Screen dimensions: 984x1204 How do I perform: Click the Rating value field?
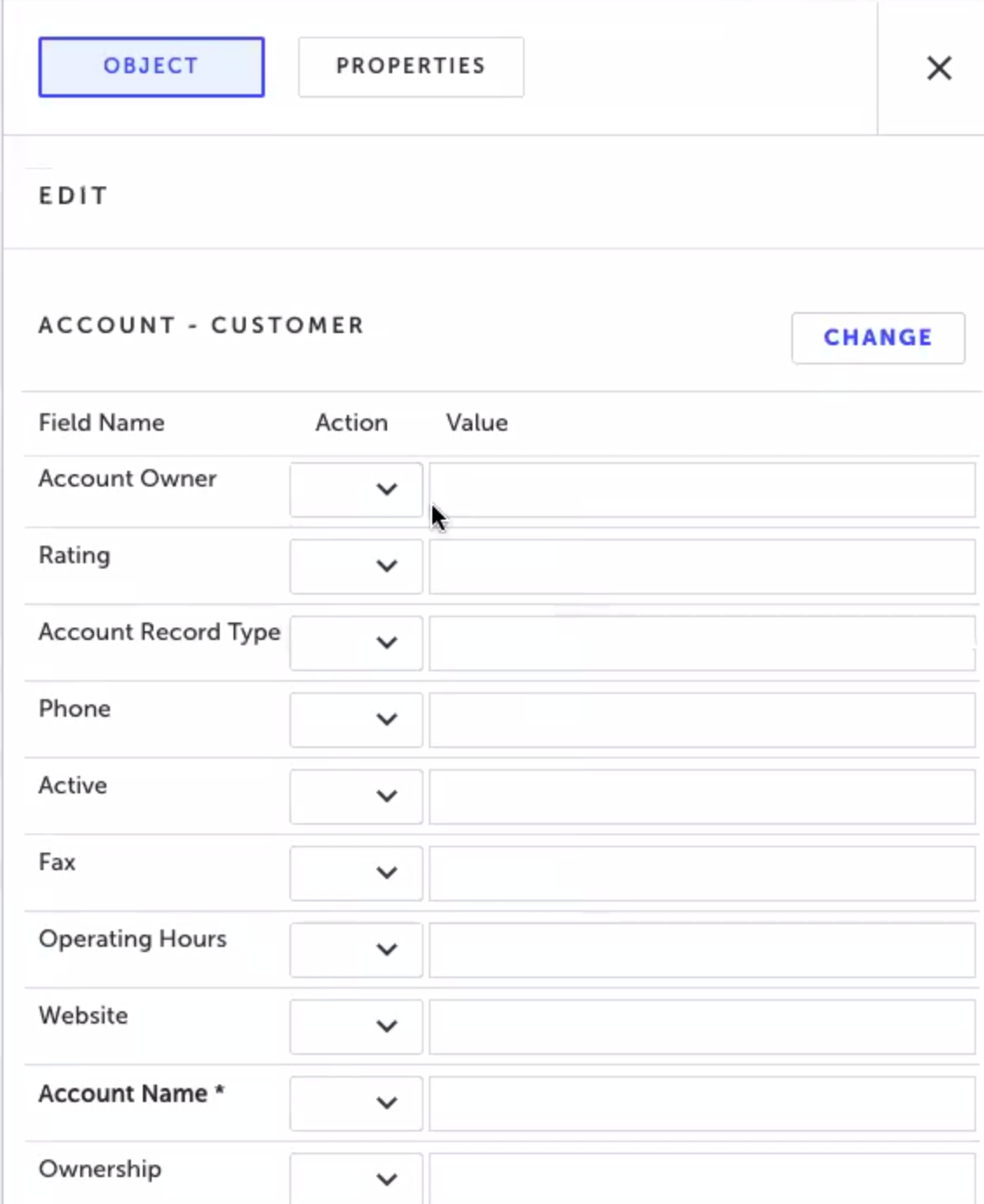click(702, 566)
